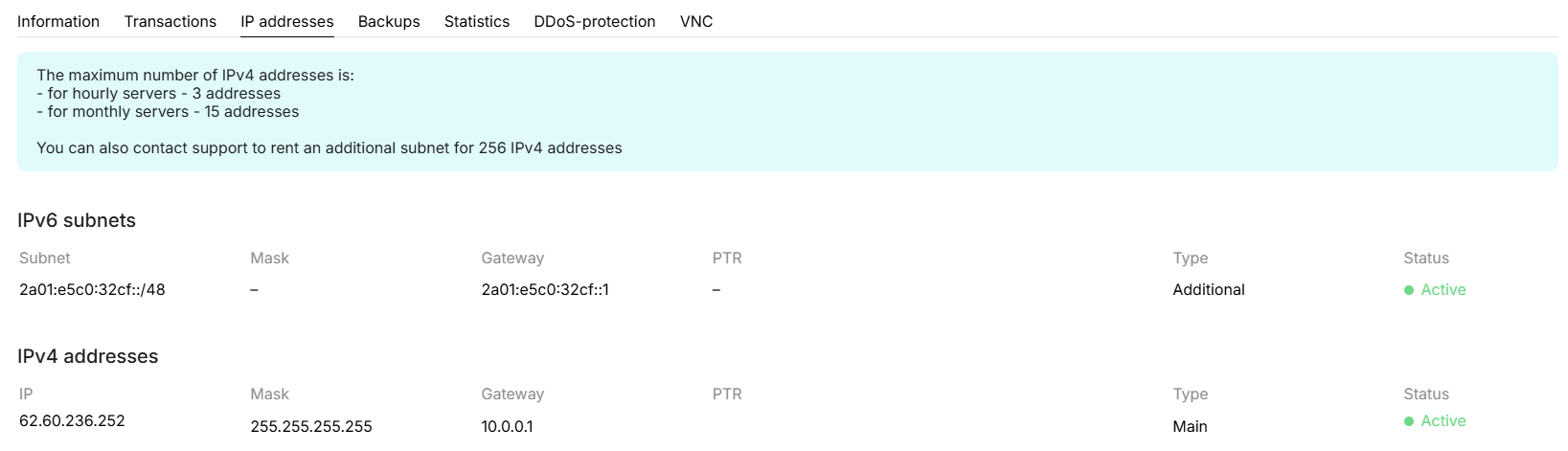Switch to the Transactions tab
This screenshot has width=1568, height=451.
pyautogui.click(x=170, y=21)
